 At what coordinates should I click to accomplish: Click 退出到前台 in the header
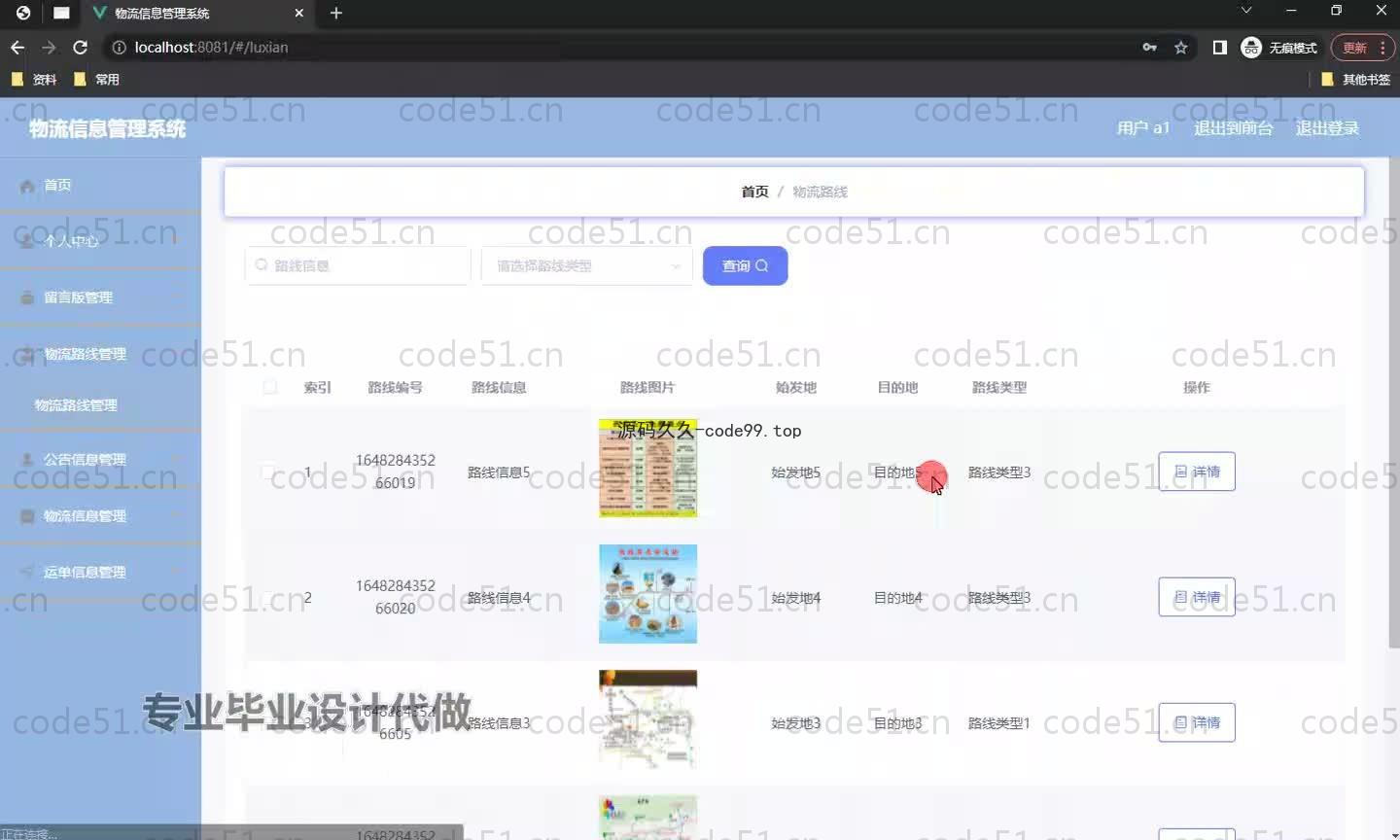point(1233,127)
